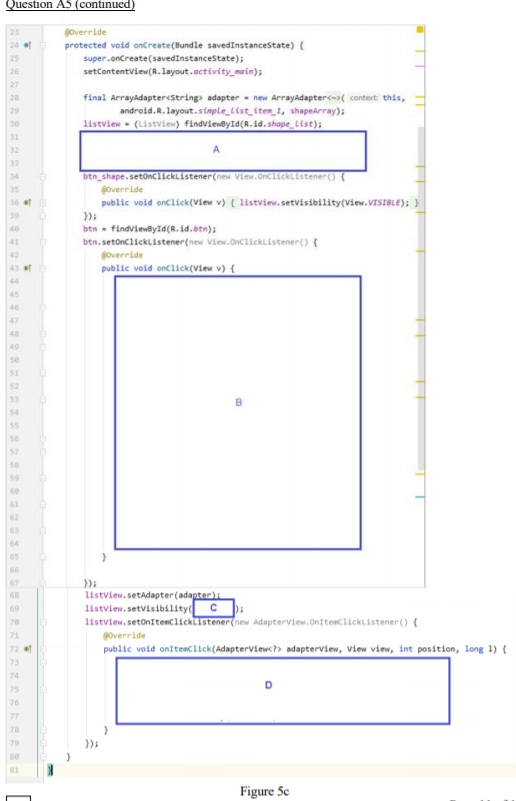This screenshot has width=516, height=801.
Task: Collapse the setOnItemClickListener fold marker on line 70
Action: [x=43, y=622]
